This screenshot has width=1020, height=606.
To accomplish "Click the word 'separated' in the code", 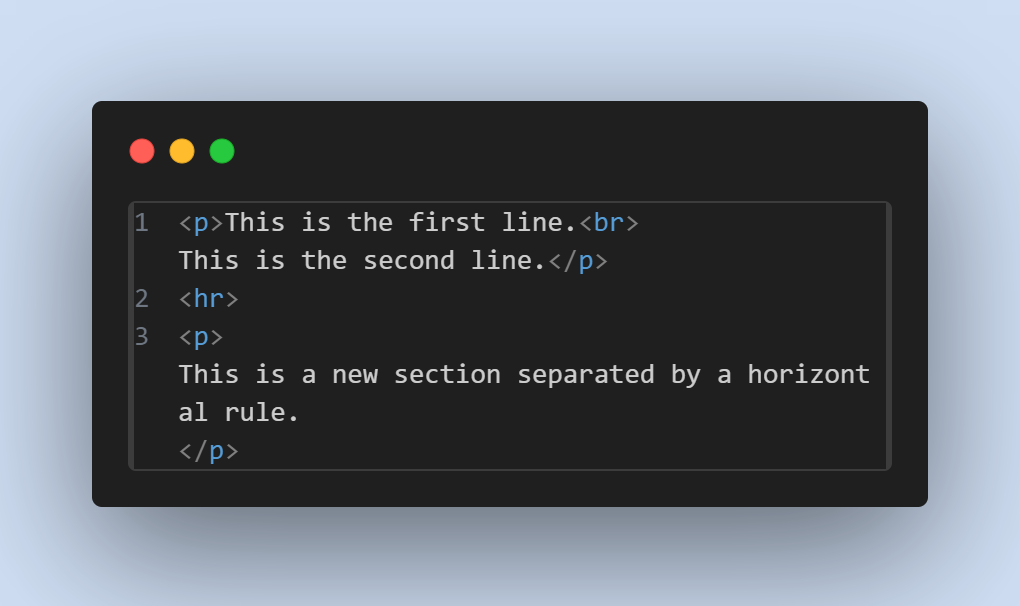I will pos(585,375).
